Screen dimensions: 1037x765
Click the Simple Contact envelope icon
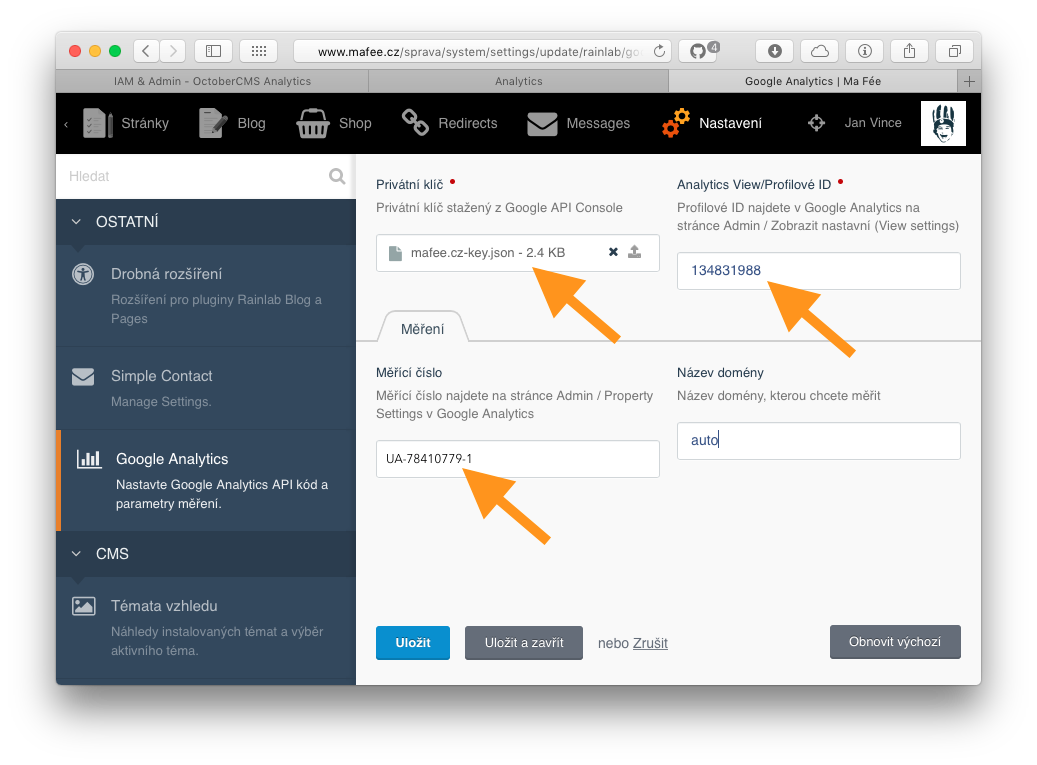(83, 376)
